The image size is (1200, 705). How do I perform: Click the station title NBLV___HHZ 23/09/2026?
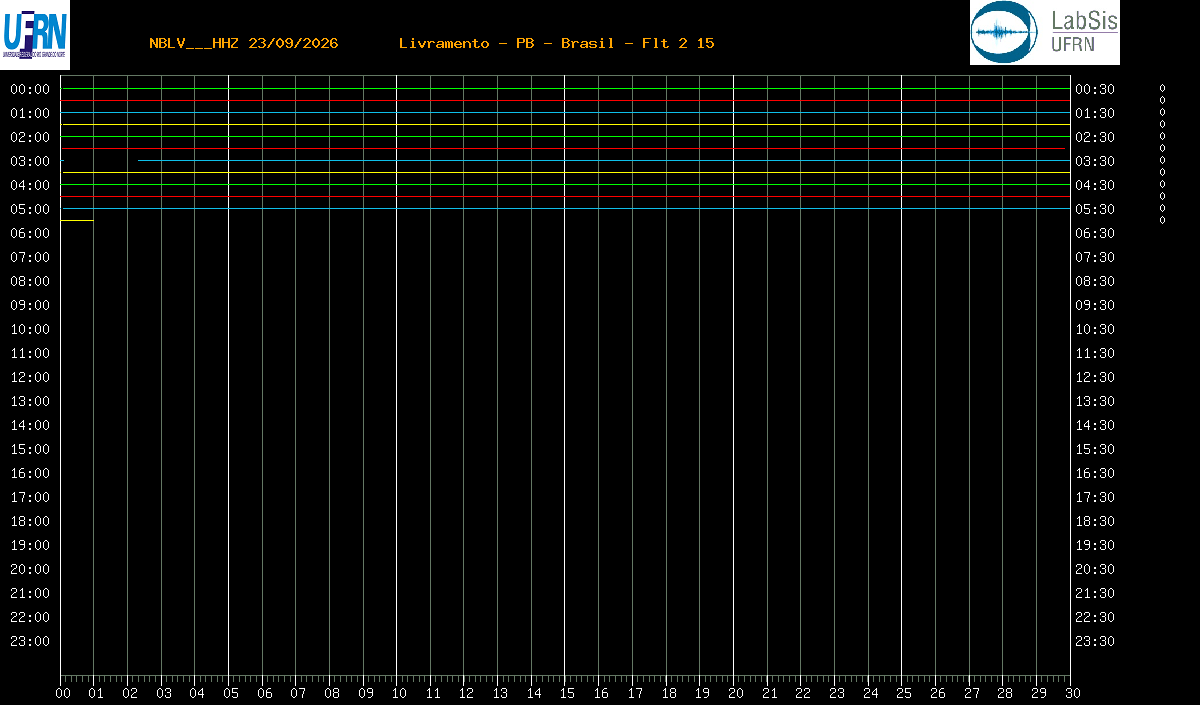(x=244, y=43)
